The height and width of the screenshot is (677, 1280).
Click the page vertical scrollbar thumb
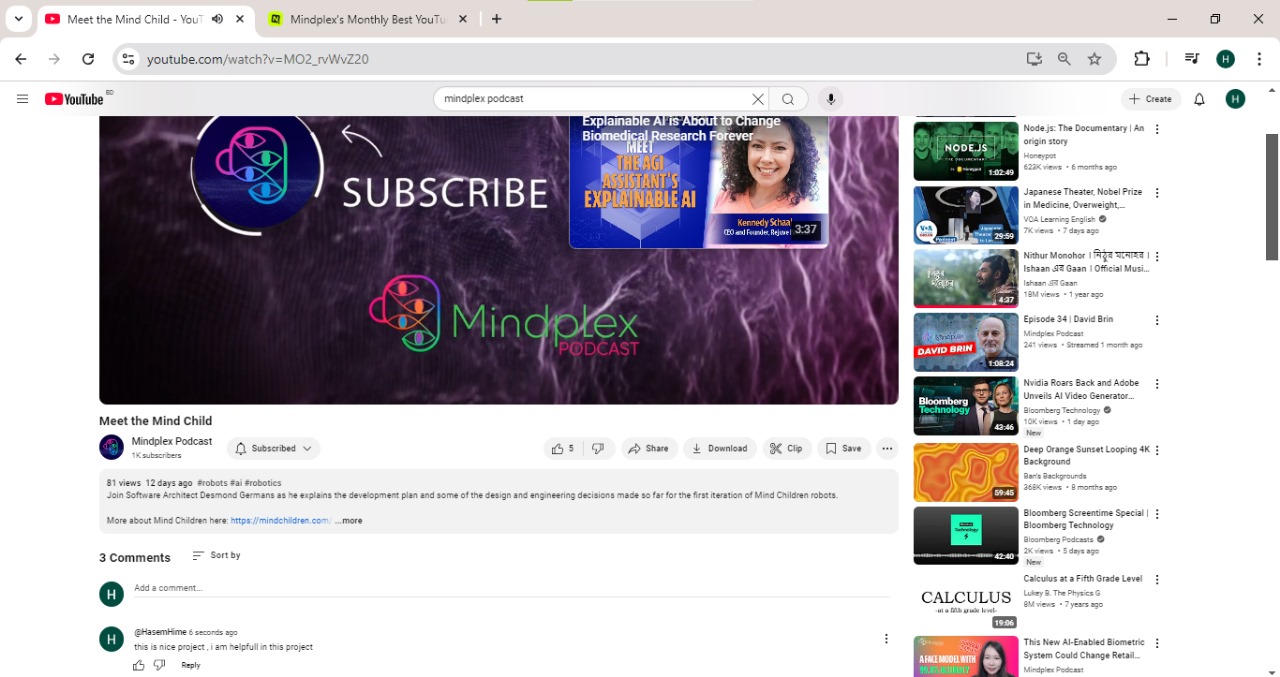[x=1272, y=197]
